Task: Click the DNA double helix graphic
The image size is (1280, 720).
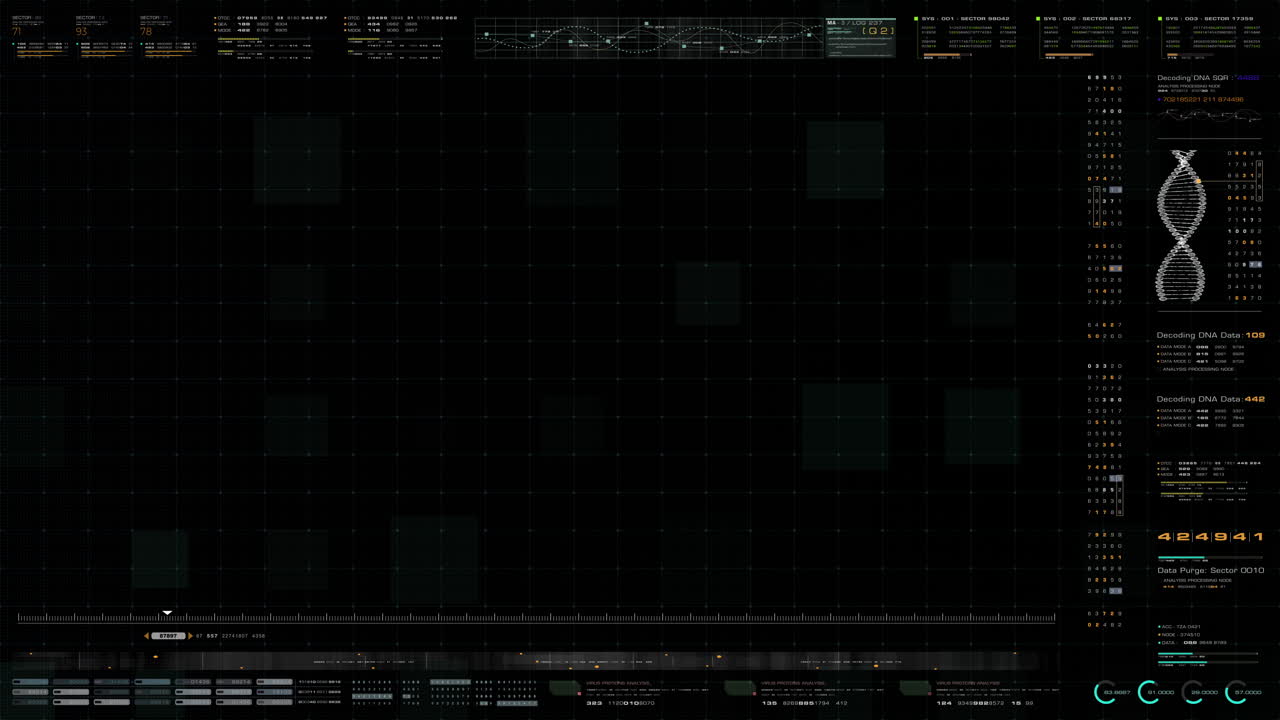Action: pos(1181,226)
